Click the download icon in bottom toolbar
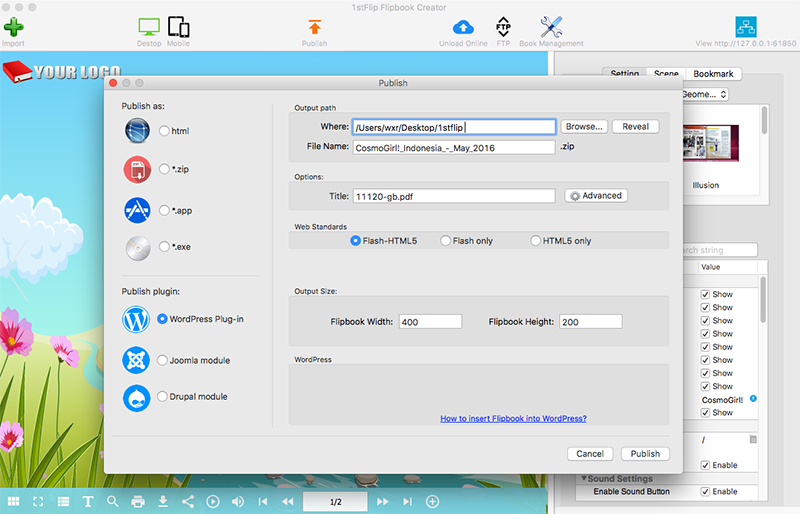This screenshot has height=514, width=800. [163, 501]
